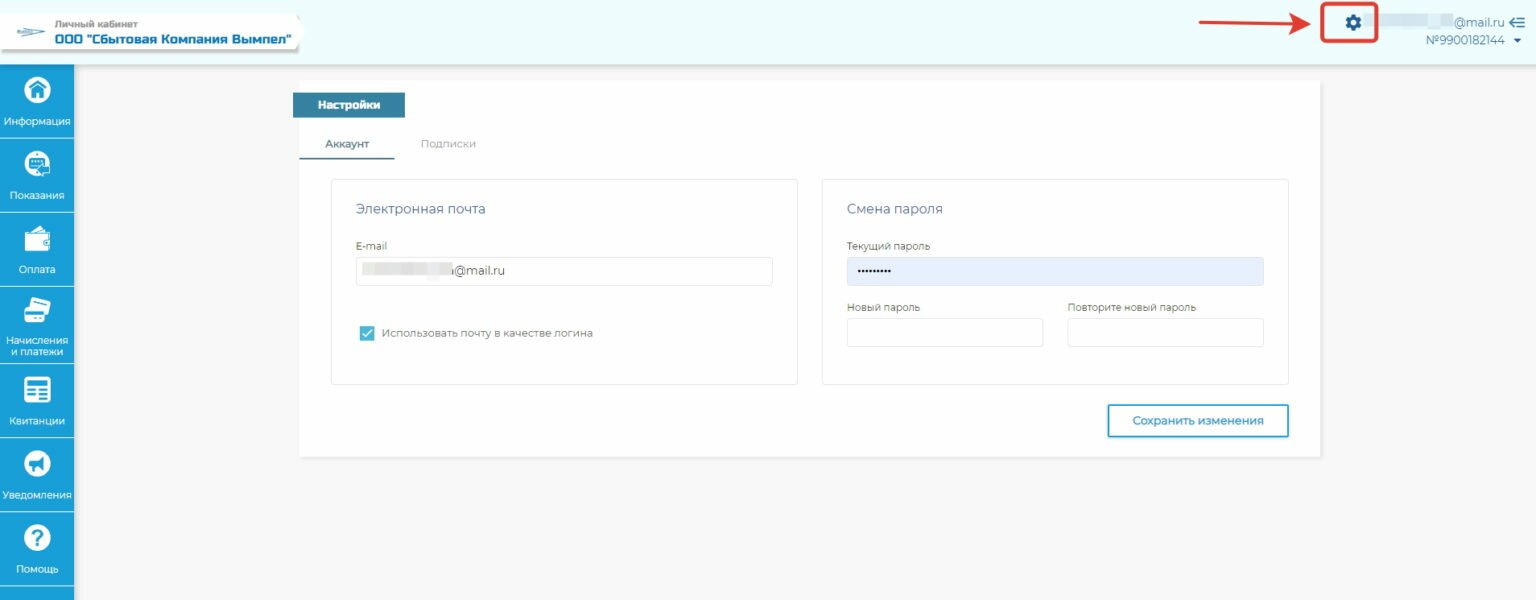Click the Текущий пароль password field
Image resolution: width=1536 pixels, height=600 pixels.
[1054, 271]
